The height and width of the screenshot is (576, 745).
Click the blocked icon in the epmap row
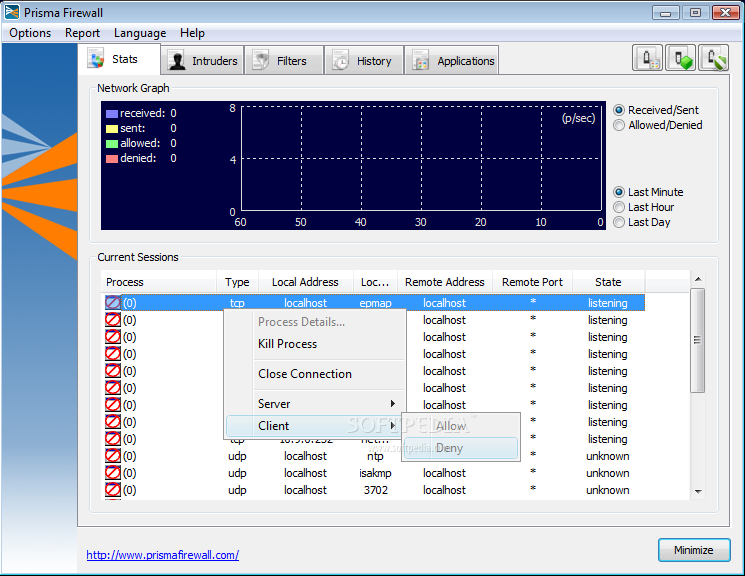point(113,303)
